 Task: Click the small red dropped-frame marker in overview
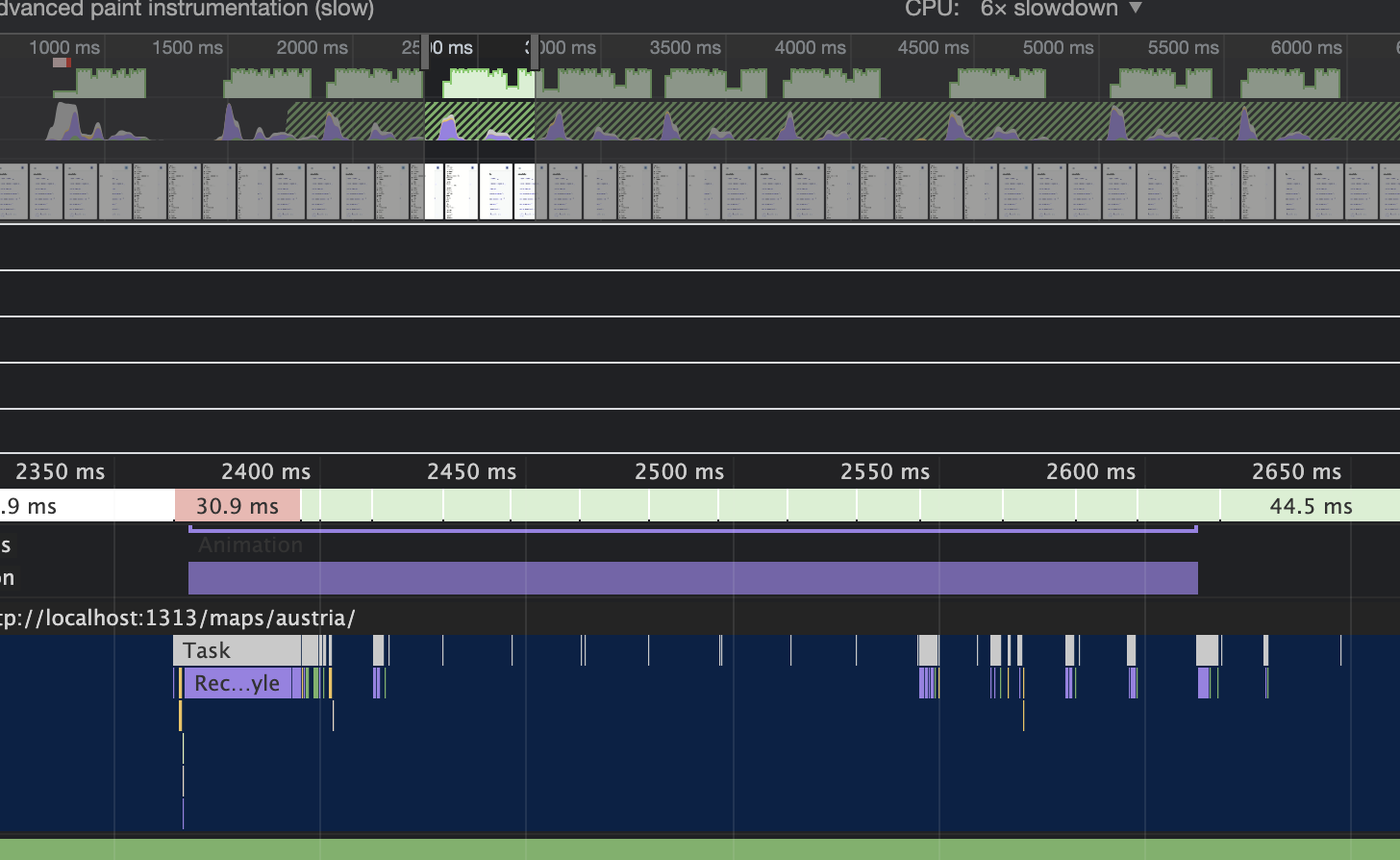point(62,63)
